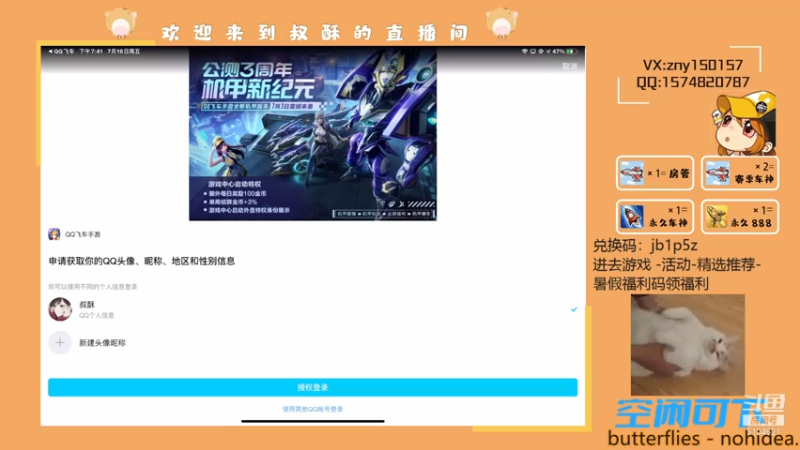Click the 叔酥 account name
The width and height of the screenshot is (800, 450).
point(87,304)
